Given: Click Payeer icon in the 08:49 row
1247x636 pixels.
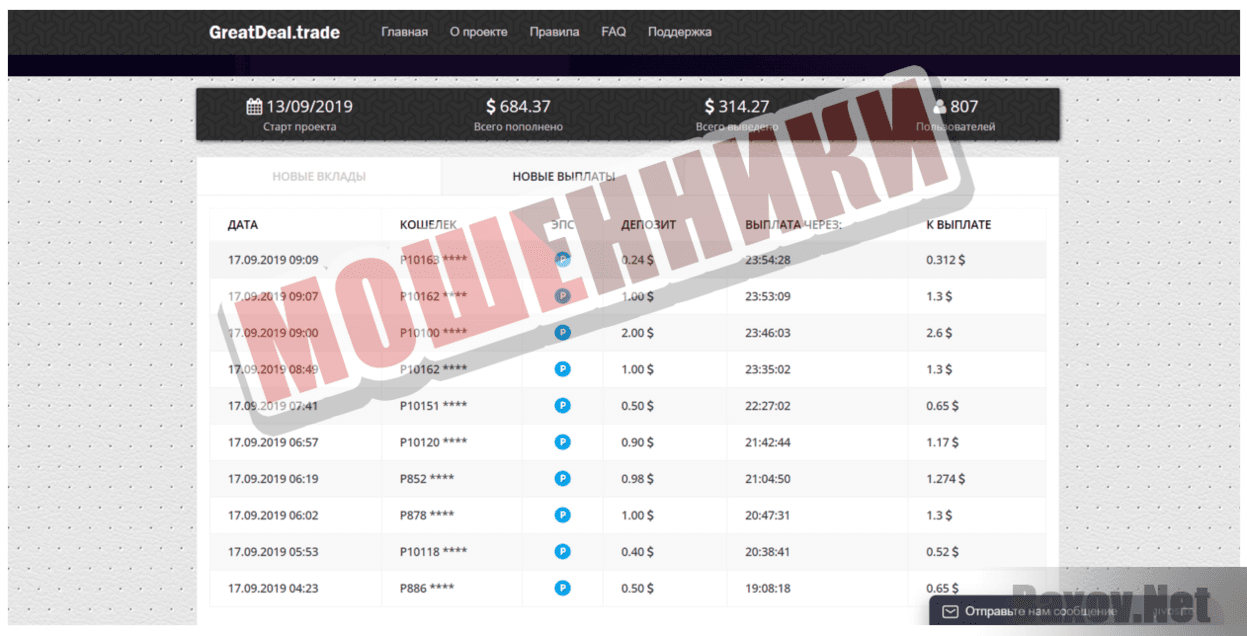Looking at the screenshot, I should (x=562, y=369).
